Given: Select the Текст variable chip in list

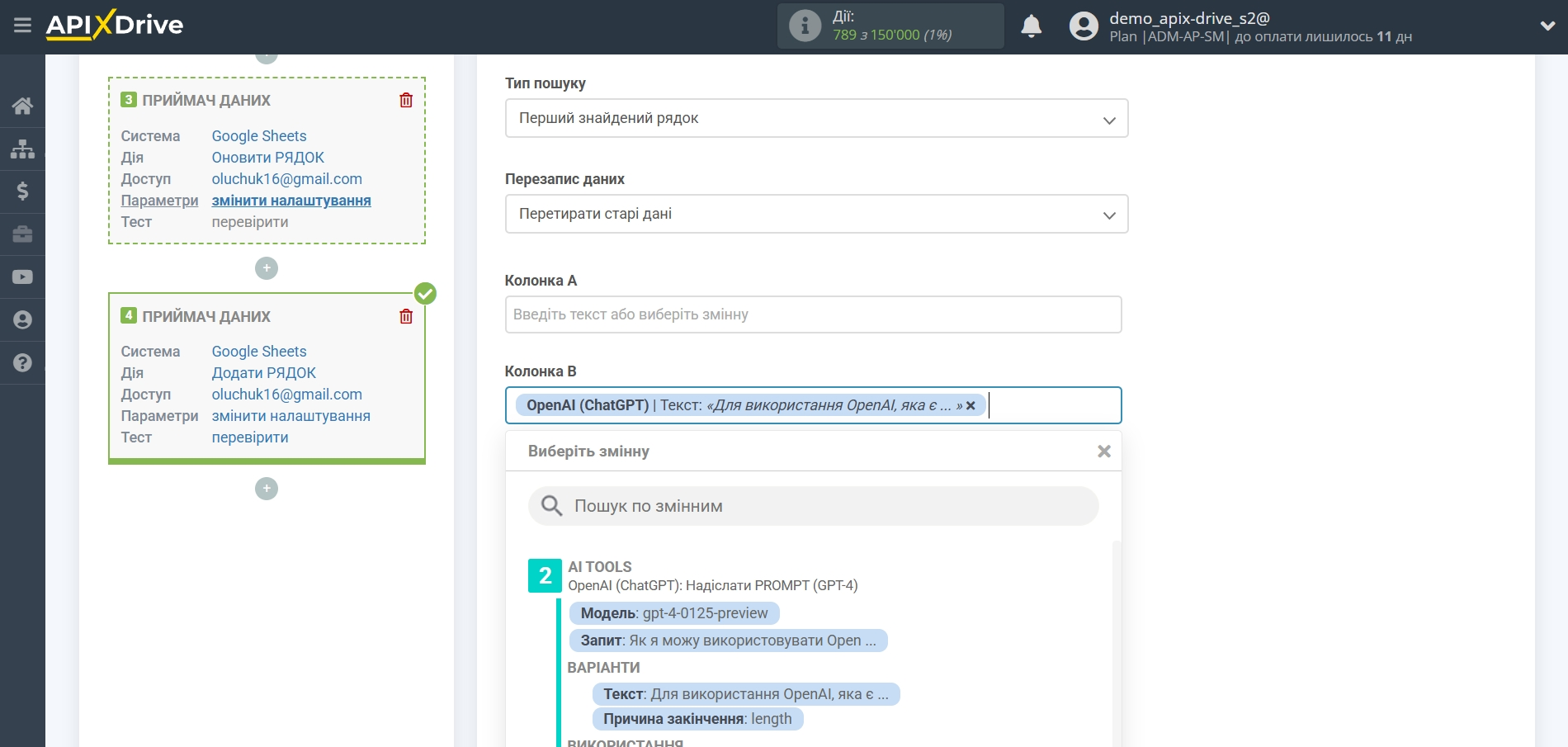Looking at the screenshot, I should (x=746, y=694).
